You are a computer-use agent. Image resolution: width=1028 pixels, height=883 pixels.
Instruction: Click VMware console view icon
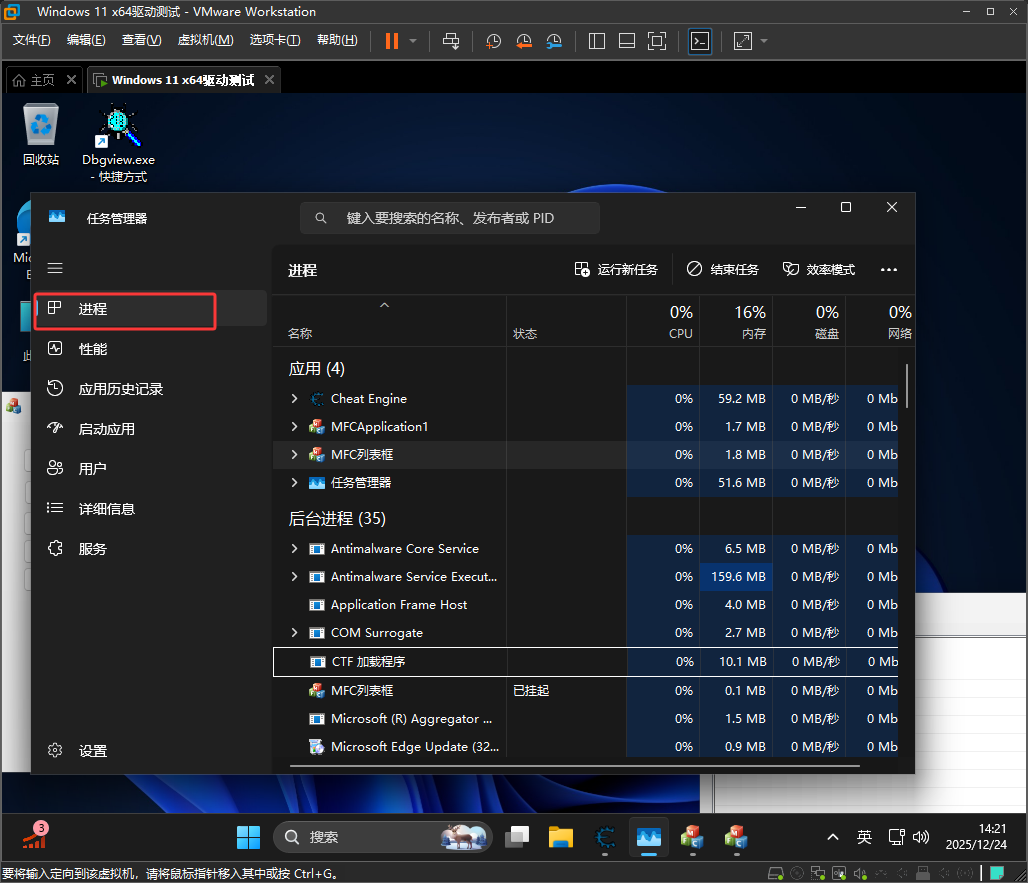coord(700,41)
